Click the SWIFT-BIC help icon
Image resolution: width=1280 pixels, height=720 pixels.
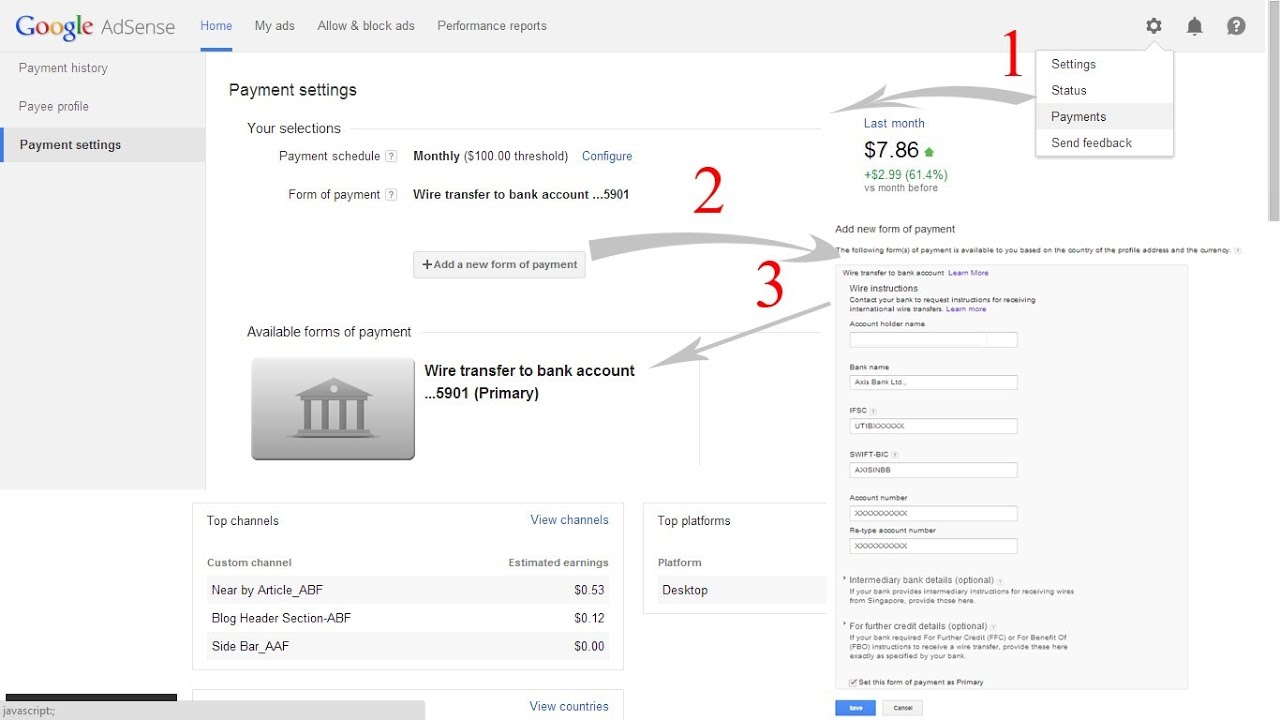(895, 454)
